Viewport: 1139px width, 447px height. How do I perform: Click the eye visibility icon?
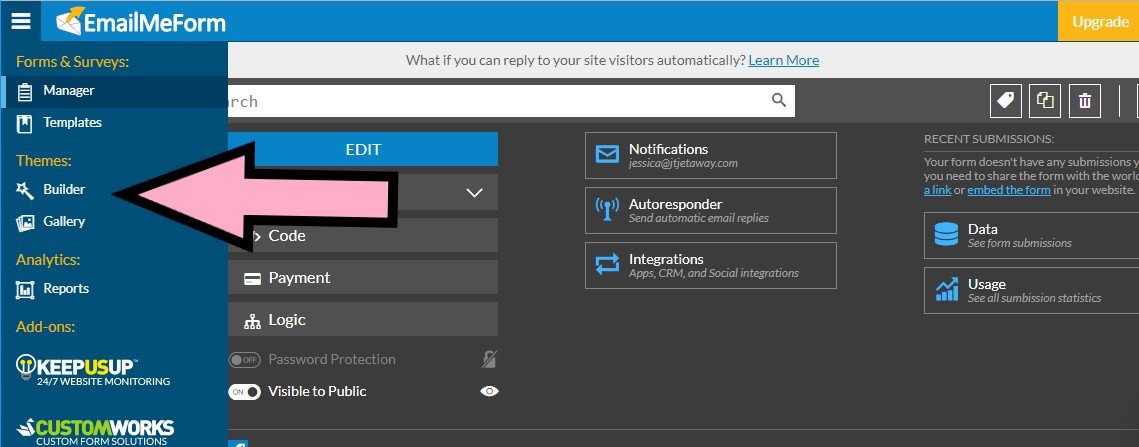coord(488,392)
